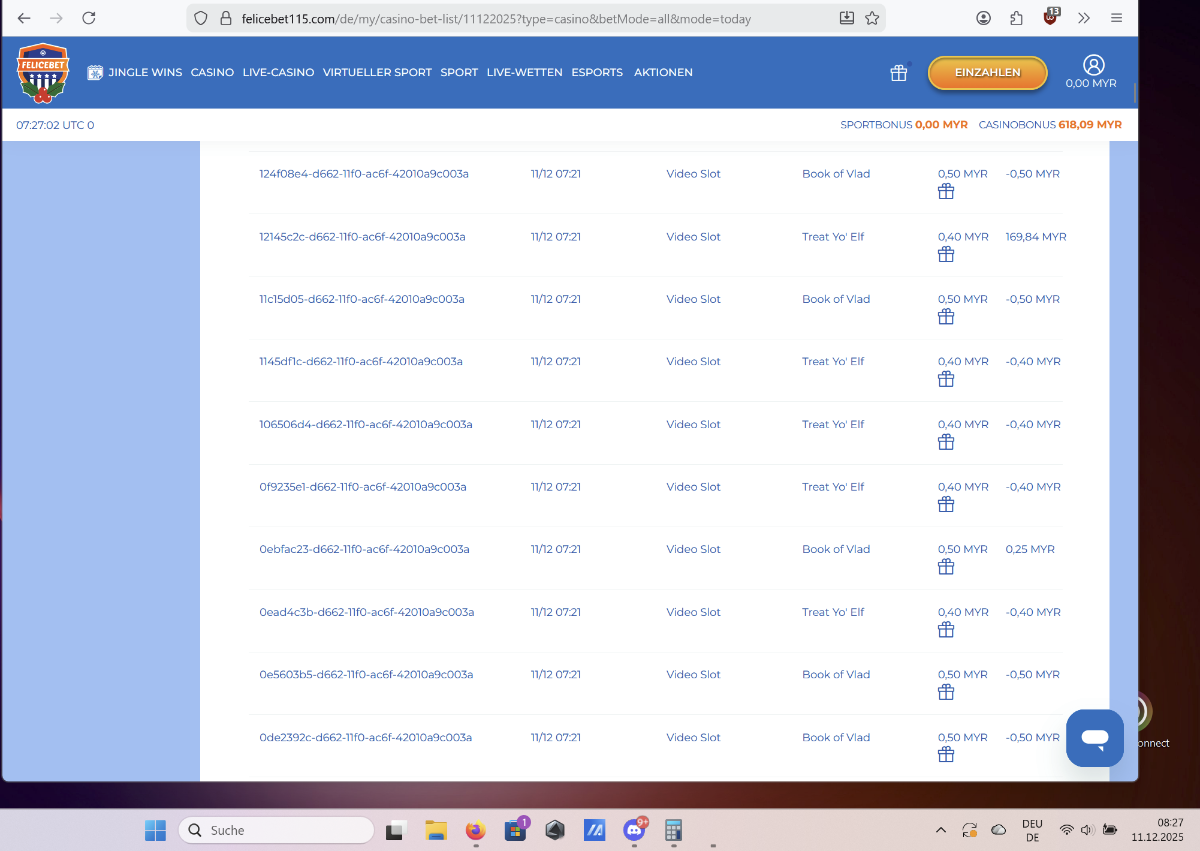Click the blue live chat bubble
The height and width of the screenshot is (851, 1200).
[x=1095, y=738]
